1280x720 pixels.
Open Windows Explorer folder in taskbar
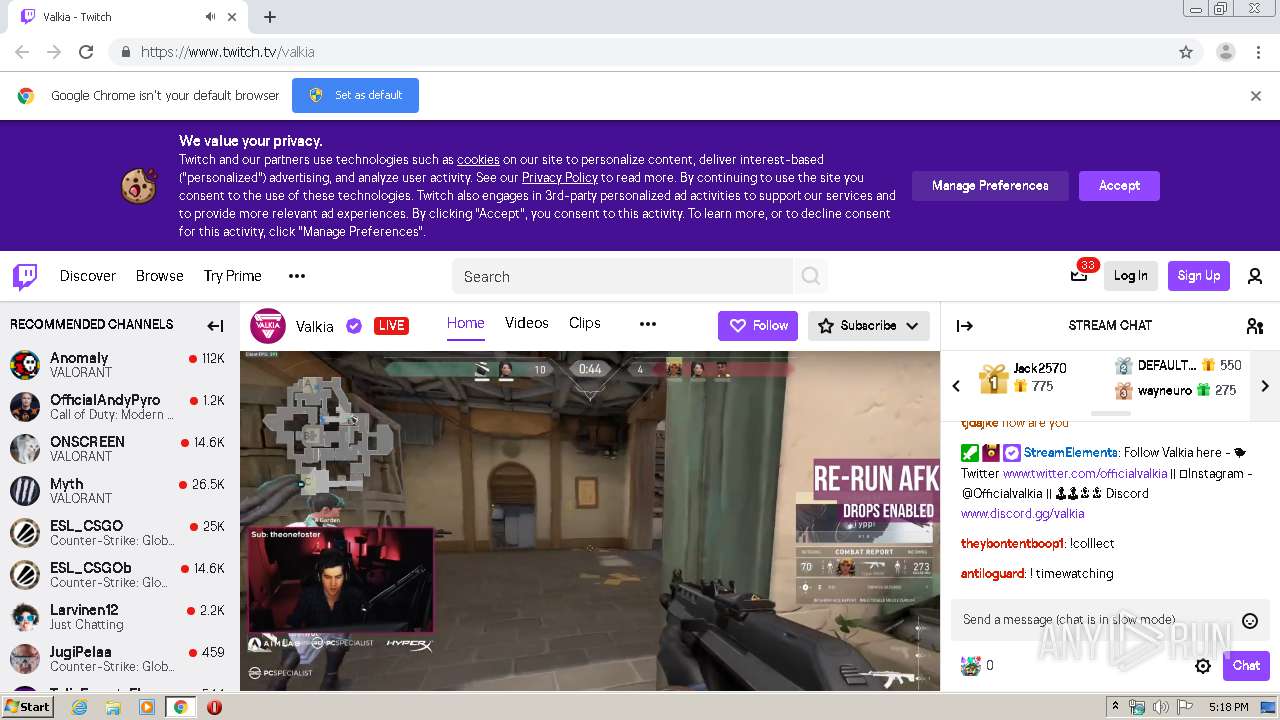tap(113, 707)
